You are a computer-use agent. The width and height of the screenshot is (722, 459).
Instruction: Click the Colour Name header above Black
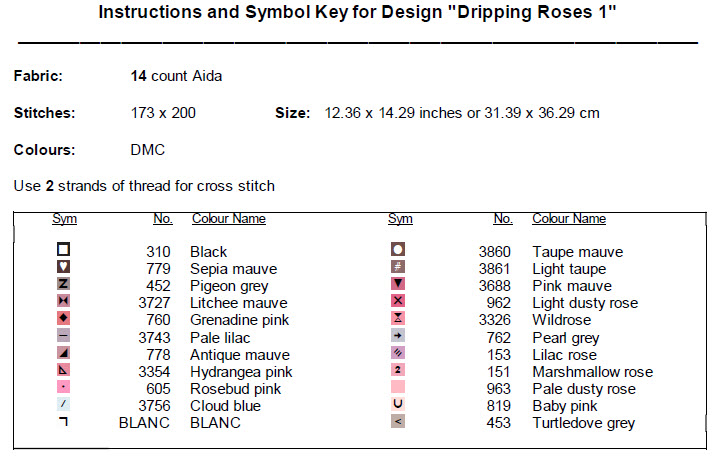point(228,219)
